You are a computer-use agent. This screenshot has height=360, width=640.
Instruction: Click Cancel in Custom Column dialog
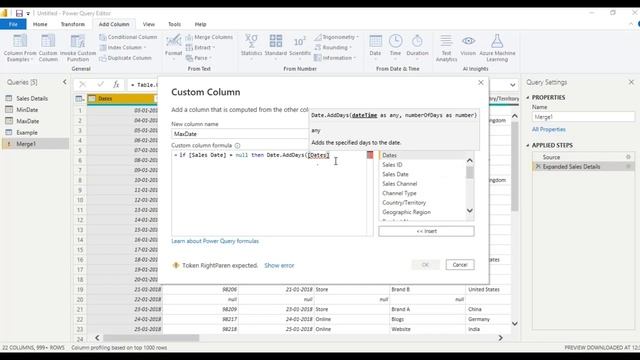tap(460, 265)
